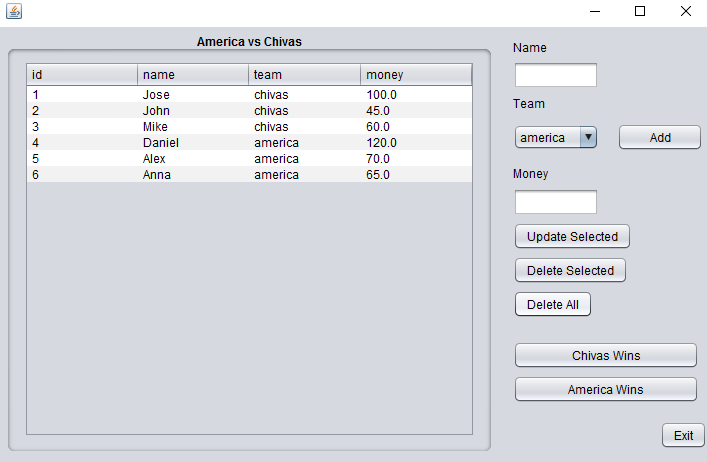This screenshot has width=707, height=462.
Task: Click the Chivas Wins button
Action: pyautogui.click(x=606, y=355)
